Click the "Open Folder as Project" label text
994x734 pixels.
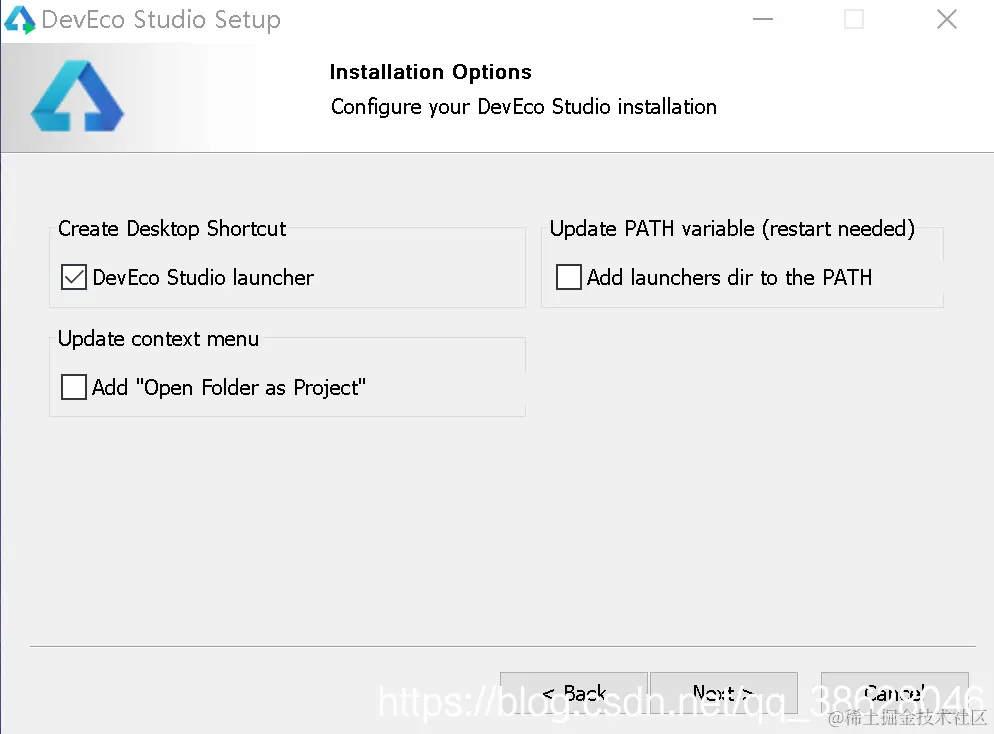(229, 387)
